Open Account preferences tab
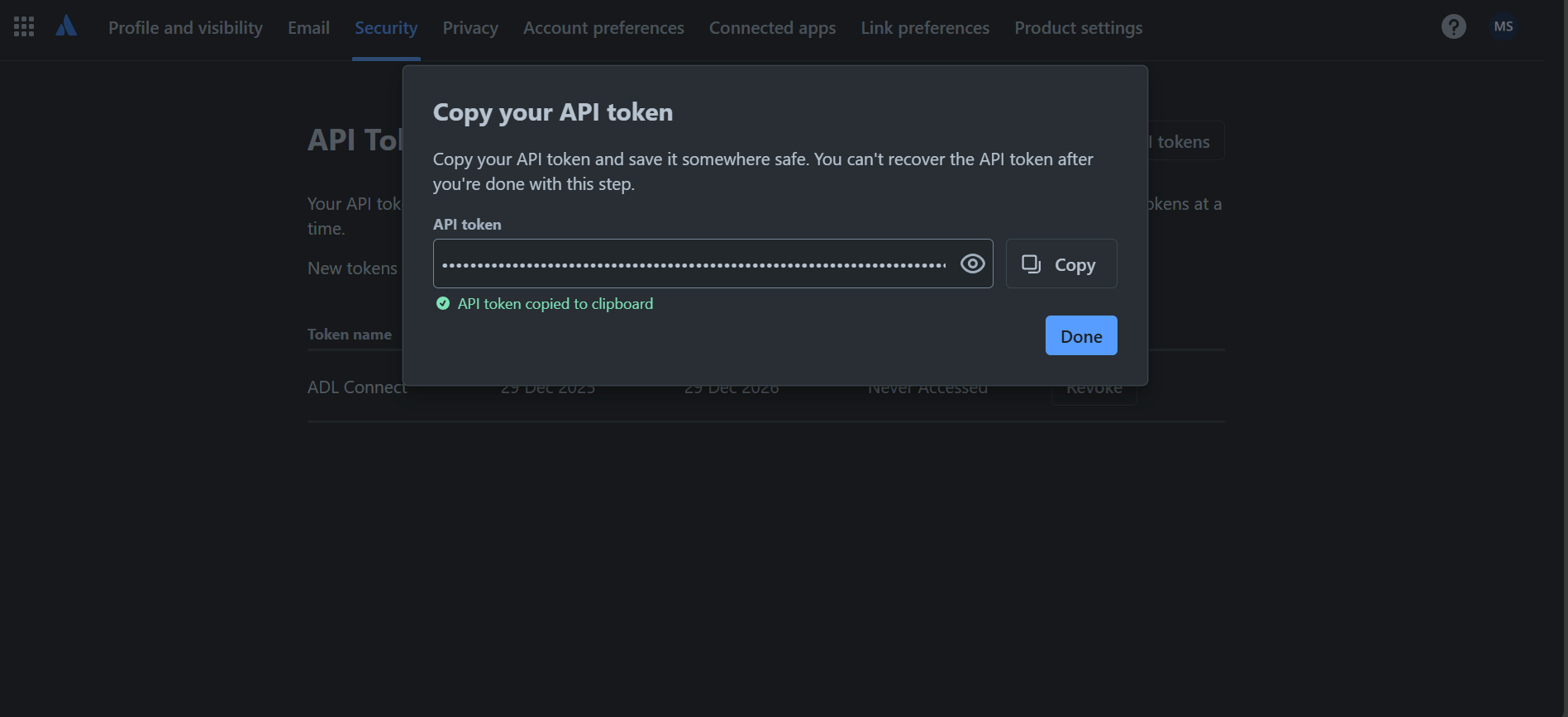The image size is (1568, 717). pos(603,28)
